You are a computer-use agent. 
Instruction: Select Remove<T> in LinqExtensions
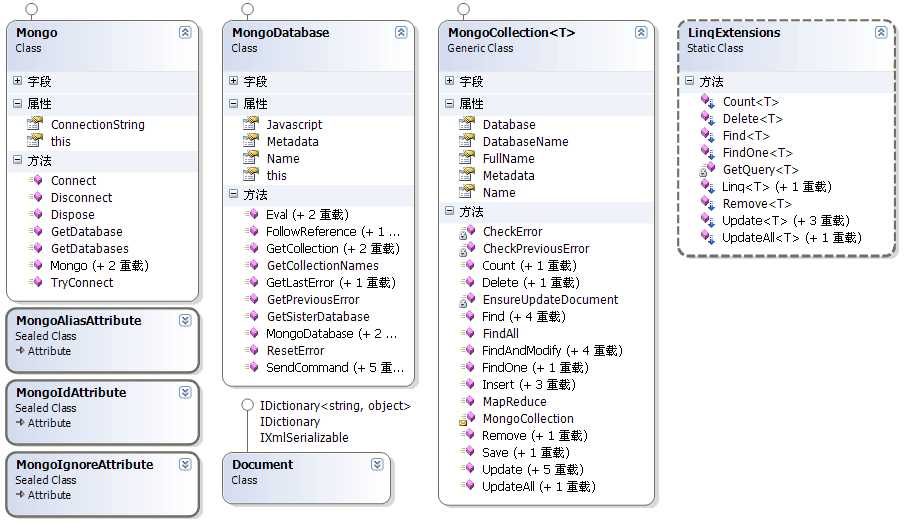[x=757, y=203]
